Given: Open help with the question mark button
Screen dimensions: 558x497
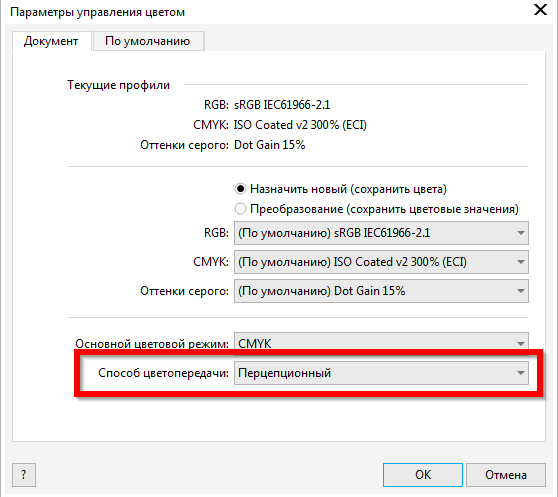Looking at the screenshot, I should tap(24, 475).
